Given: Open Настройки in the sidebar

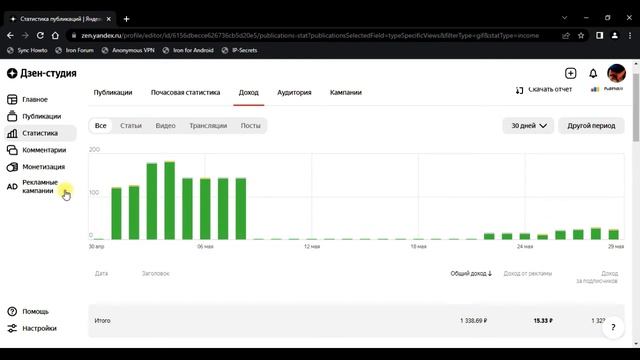Looking at the screenshot, I should (32, 328).
